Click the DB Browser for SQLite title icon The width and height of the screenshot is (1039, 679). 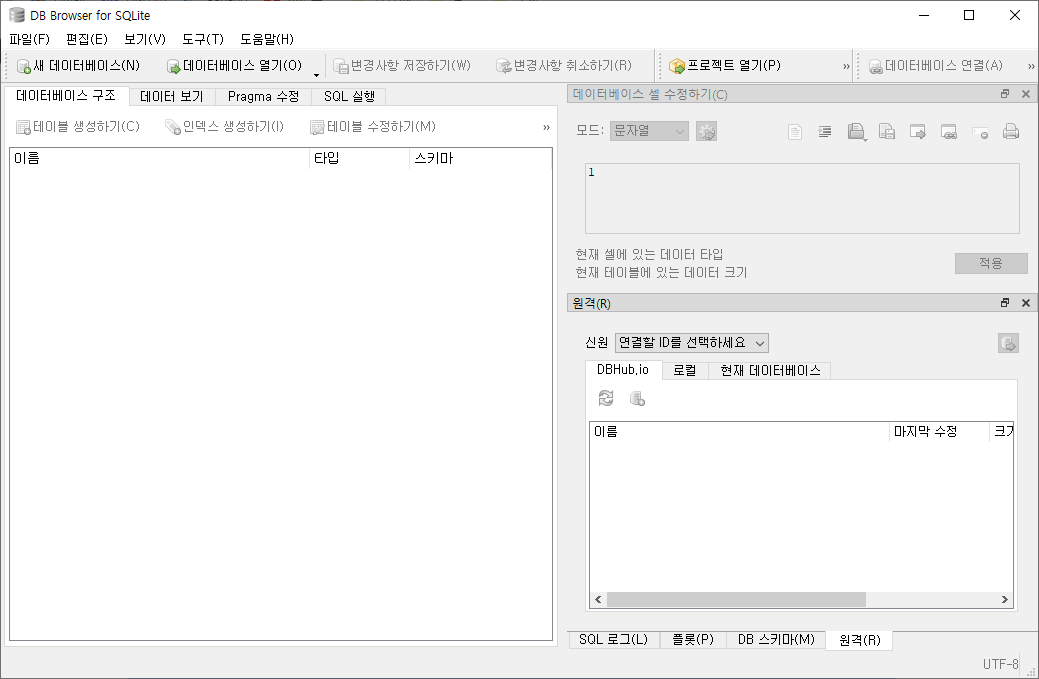click(17, 15)
